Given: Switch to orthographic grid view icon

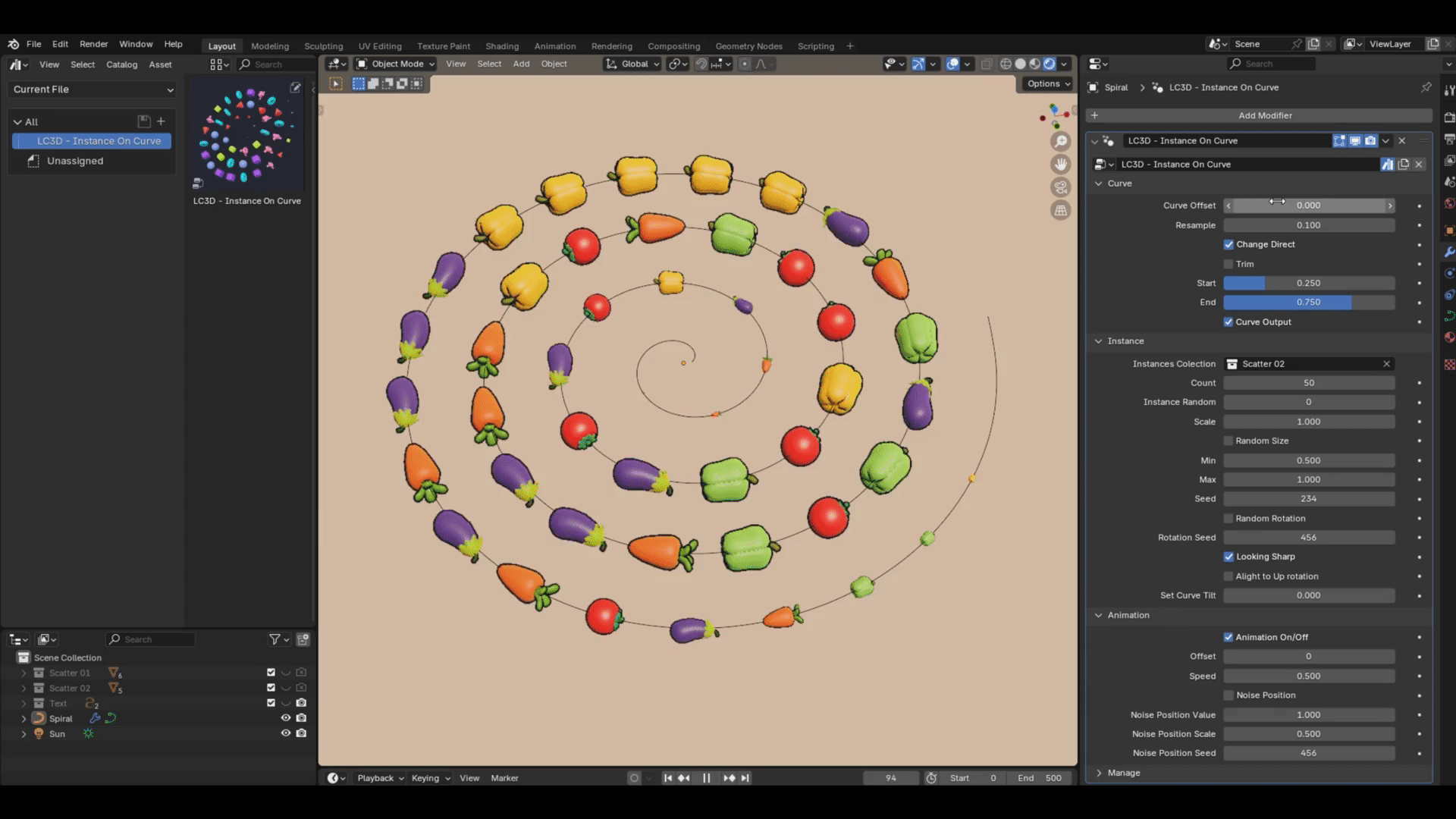Looking at the screenshot, I should 1060,211.
